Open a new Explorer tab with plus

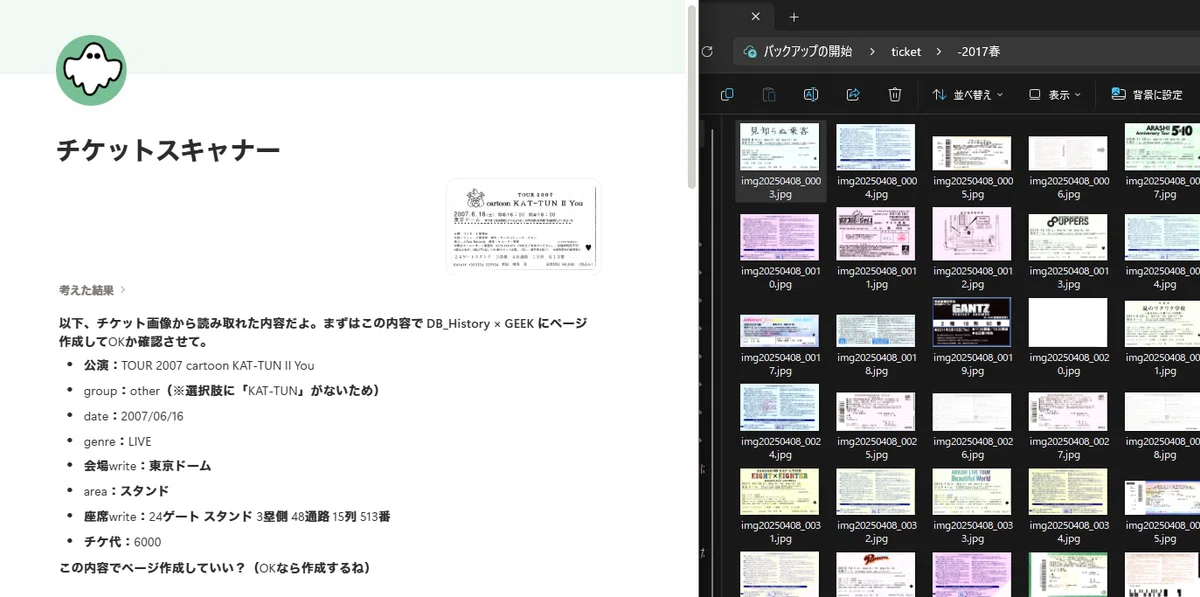(x=794, y=17)
